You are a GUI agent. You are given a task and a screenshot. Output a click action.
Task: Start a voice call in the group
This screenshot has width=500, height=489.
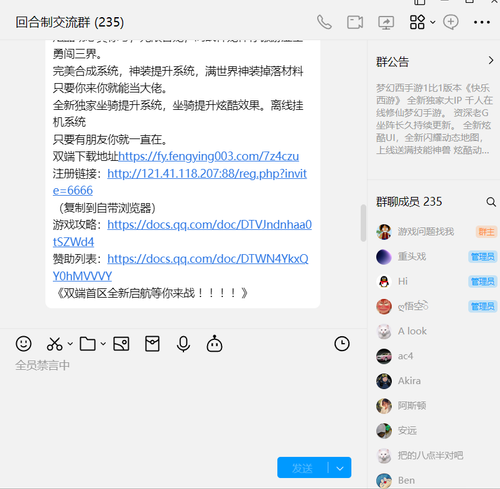(324, 22)
